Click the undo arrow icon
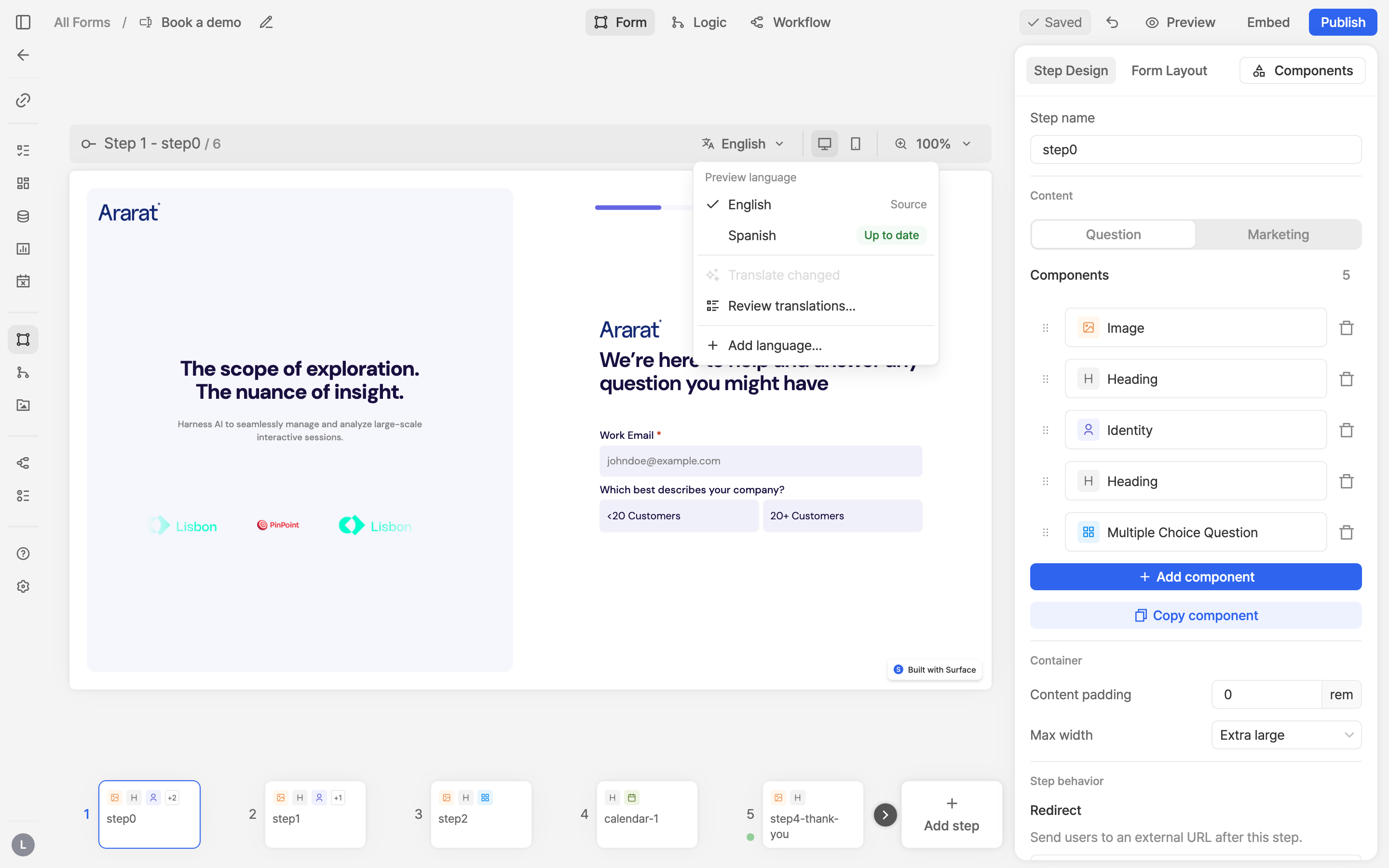This screenshot has height=868, width=1389. click(1112, 22)
